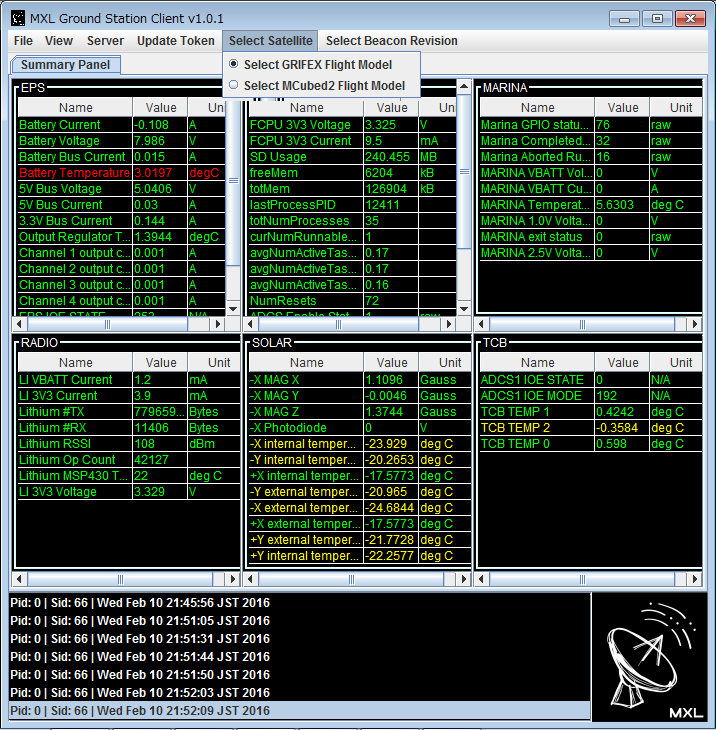Click EPS panel vertical scroll down arrow
716x730 pixels.
(233, 309)
